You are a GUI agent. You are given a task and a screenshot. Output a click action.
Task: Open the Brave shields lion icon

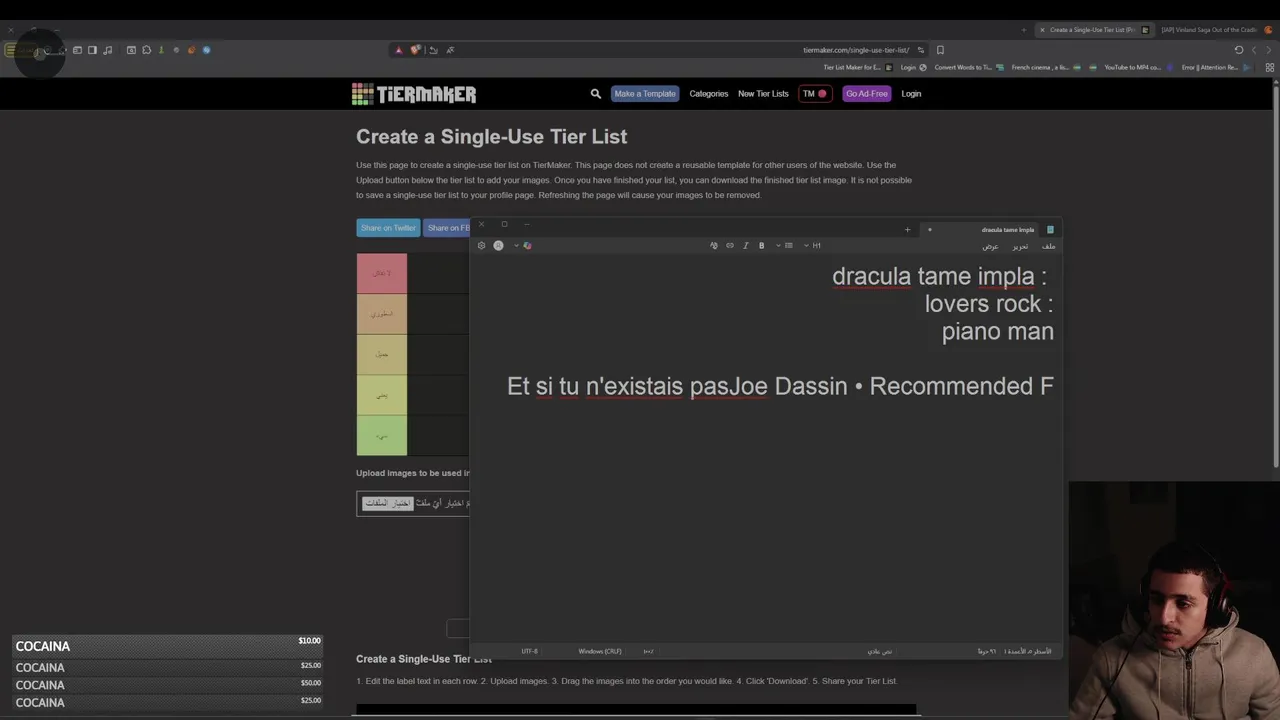(415, 50)
